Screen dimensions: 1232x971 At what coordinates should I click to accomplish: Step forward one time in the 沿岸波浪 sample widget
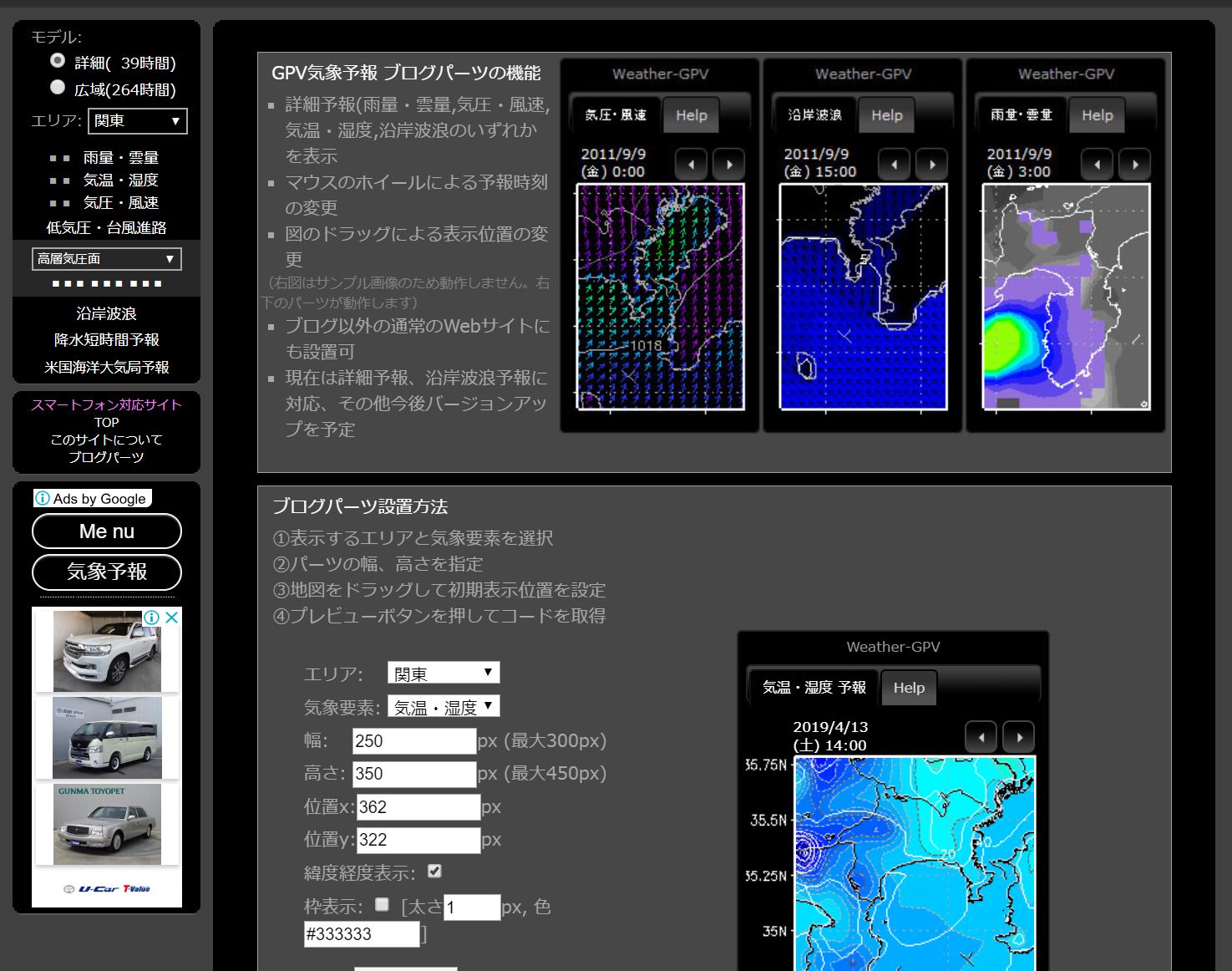[x=932, y=165]
